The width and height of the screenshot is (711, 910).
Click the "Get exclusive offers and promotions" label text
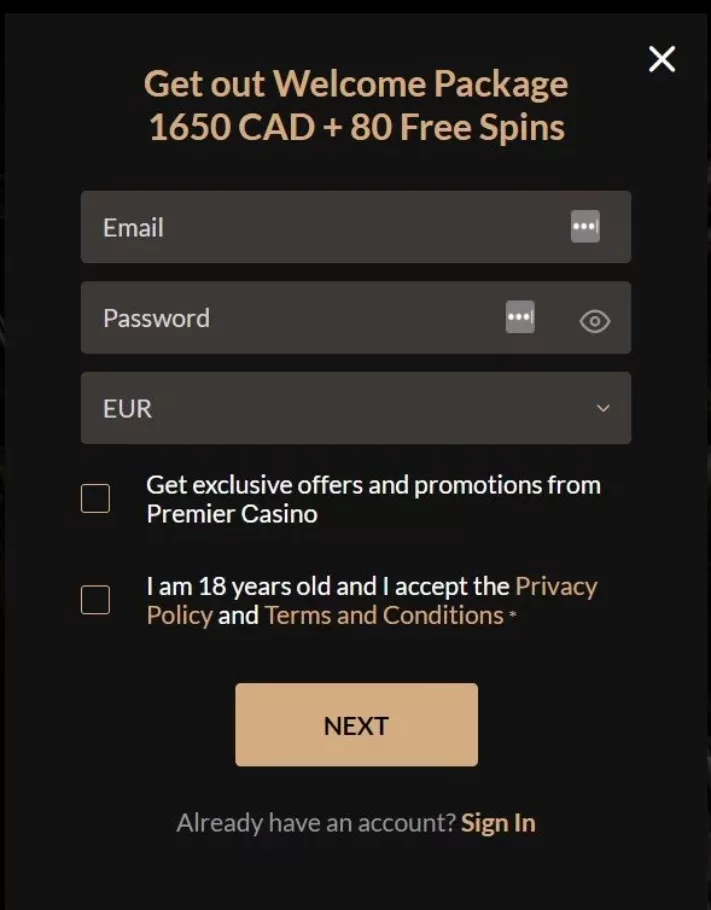click(373, 486)
